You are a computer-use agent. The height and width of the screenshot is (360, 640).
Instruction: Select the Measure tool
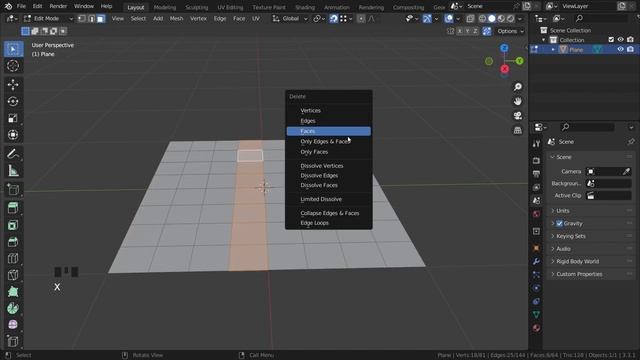tap(13, 171)
